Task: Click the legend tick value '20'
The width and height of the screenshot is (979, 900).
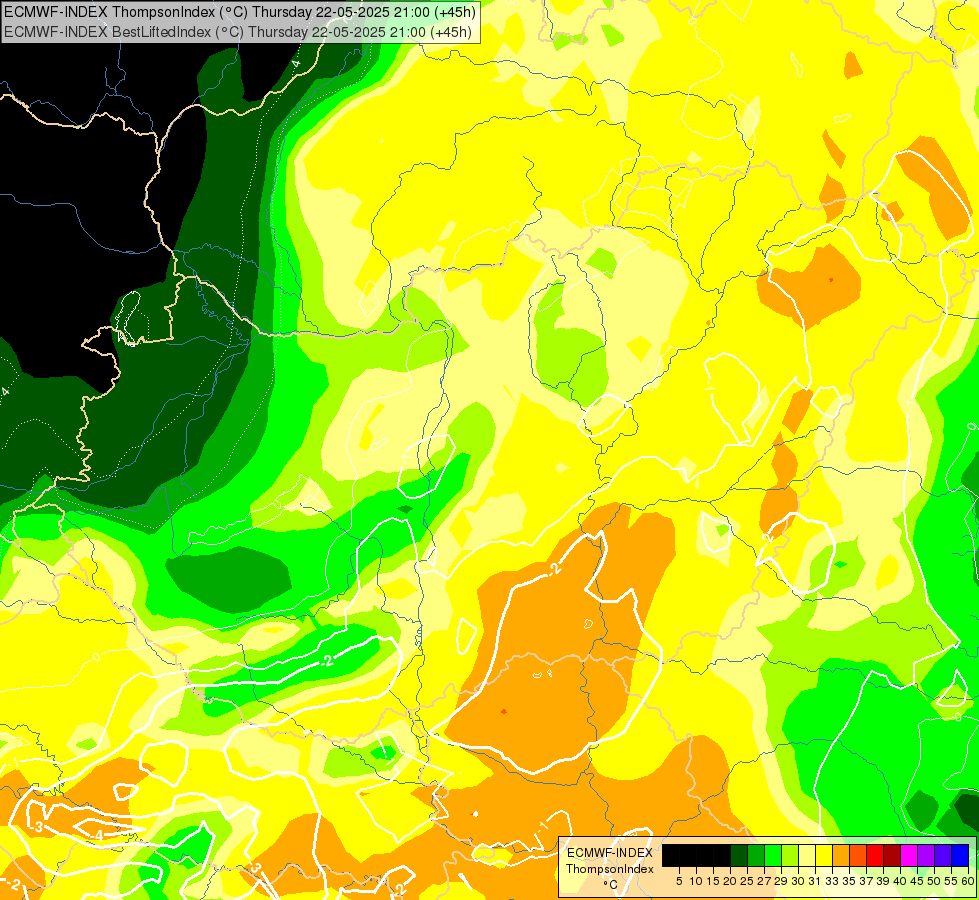Action: point(731,881)
